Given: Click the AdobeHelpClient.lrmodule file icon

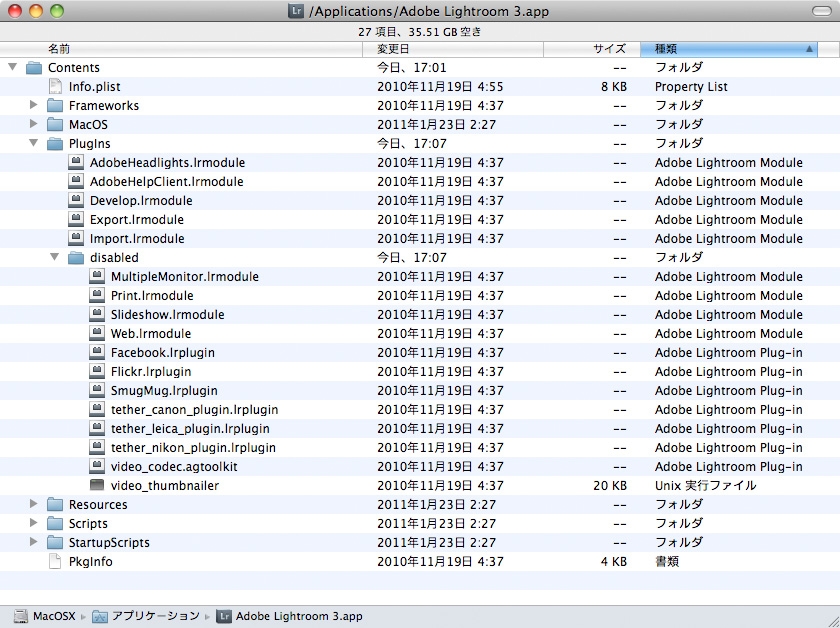Looking at the screenshot, I should pyautogui.click(x=76, y=181).
